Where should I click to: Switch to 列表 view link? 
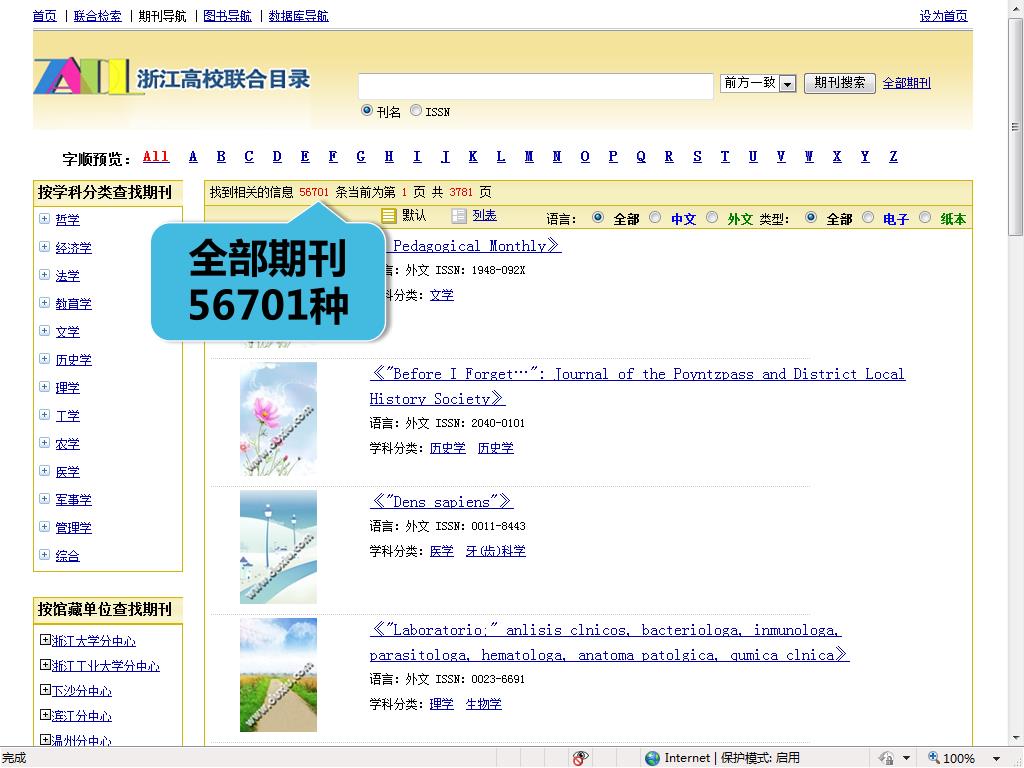click(x=485, y=216)
